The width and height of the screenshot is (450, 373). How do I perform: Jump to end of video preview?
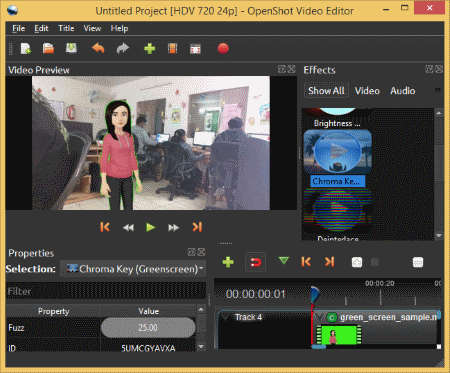point(197,227)
